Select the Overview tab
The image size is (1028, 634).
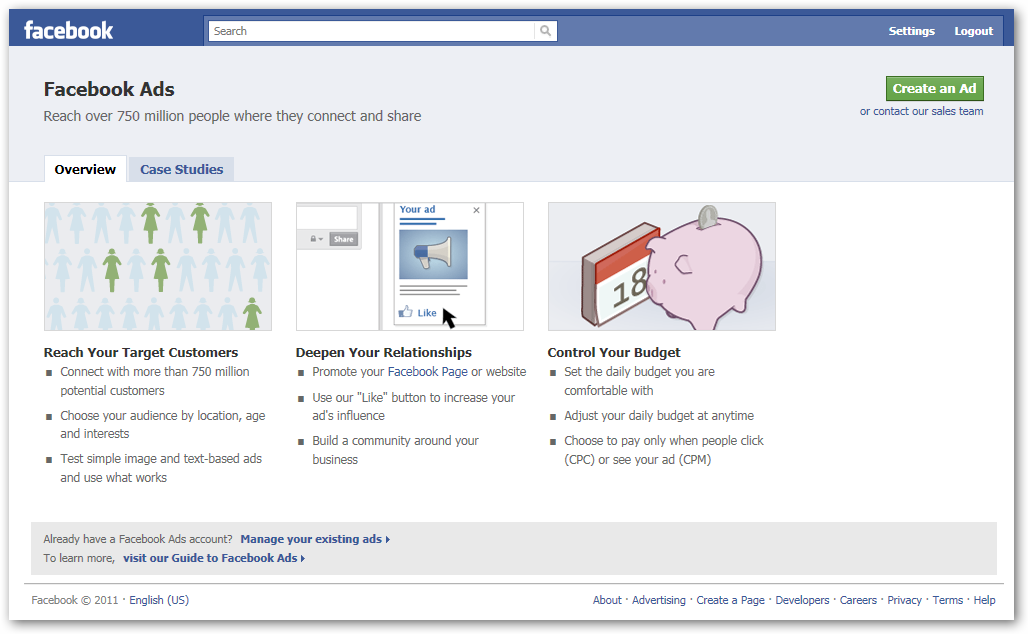(85, 169)
